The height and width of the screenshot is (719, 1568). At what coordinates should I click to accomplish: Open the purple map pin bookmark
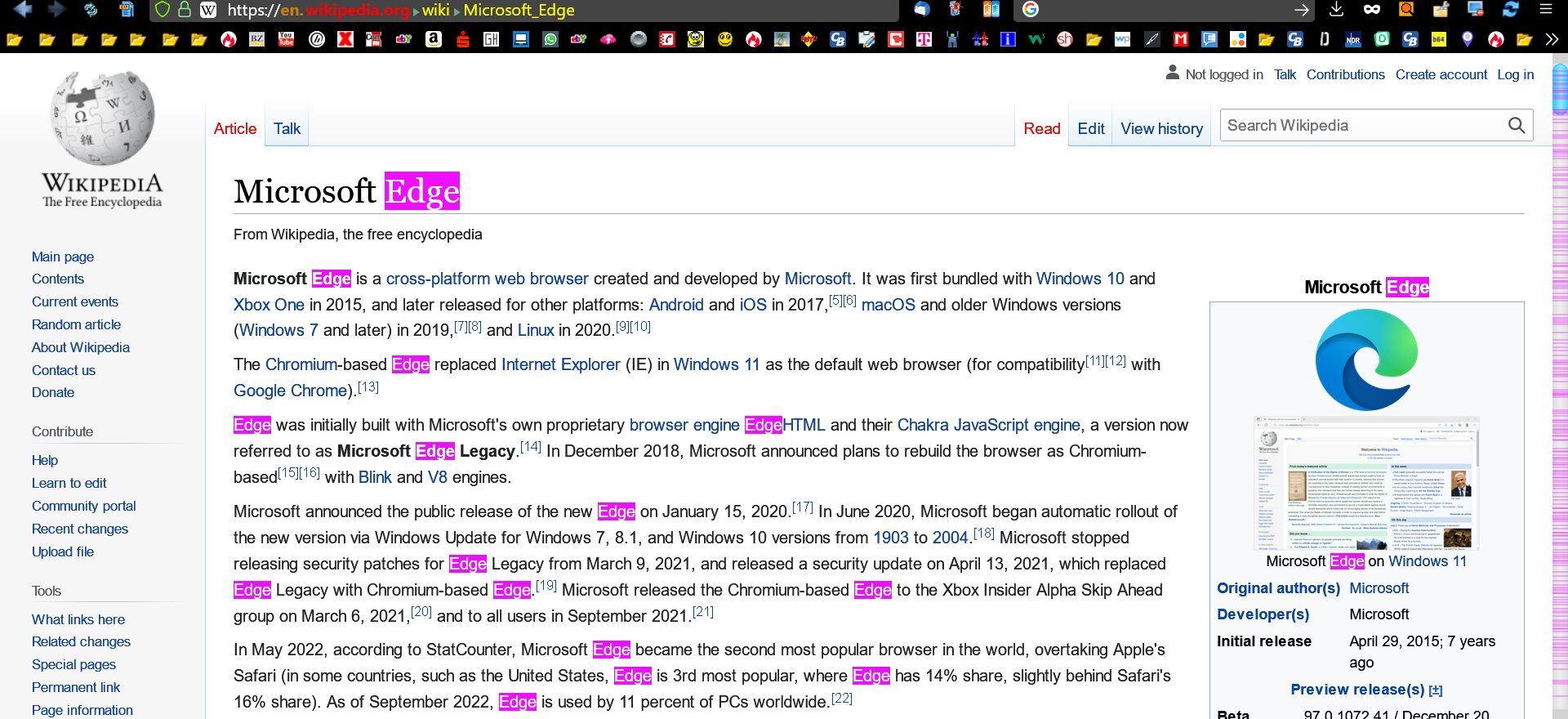point(1468,39)
